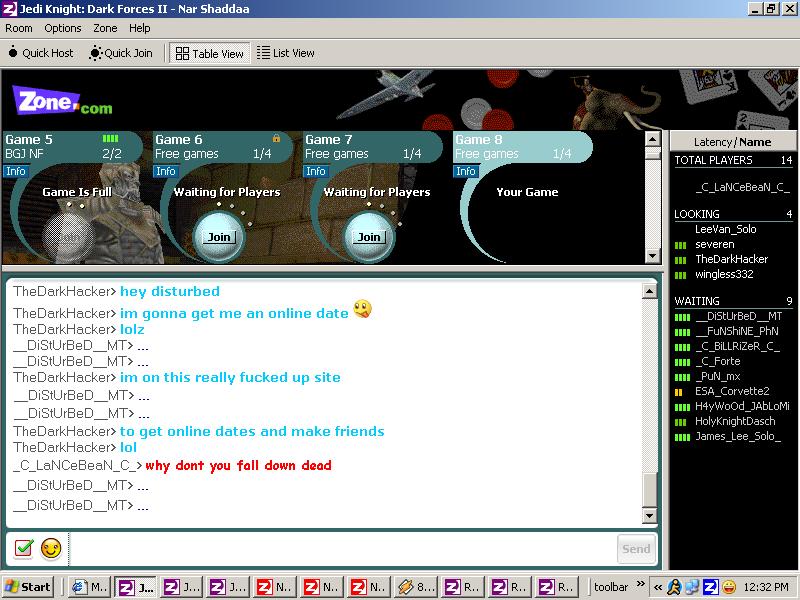Select player HolyKnightDasch

pos(735,421)
